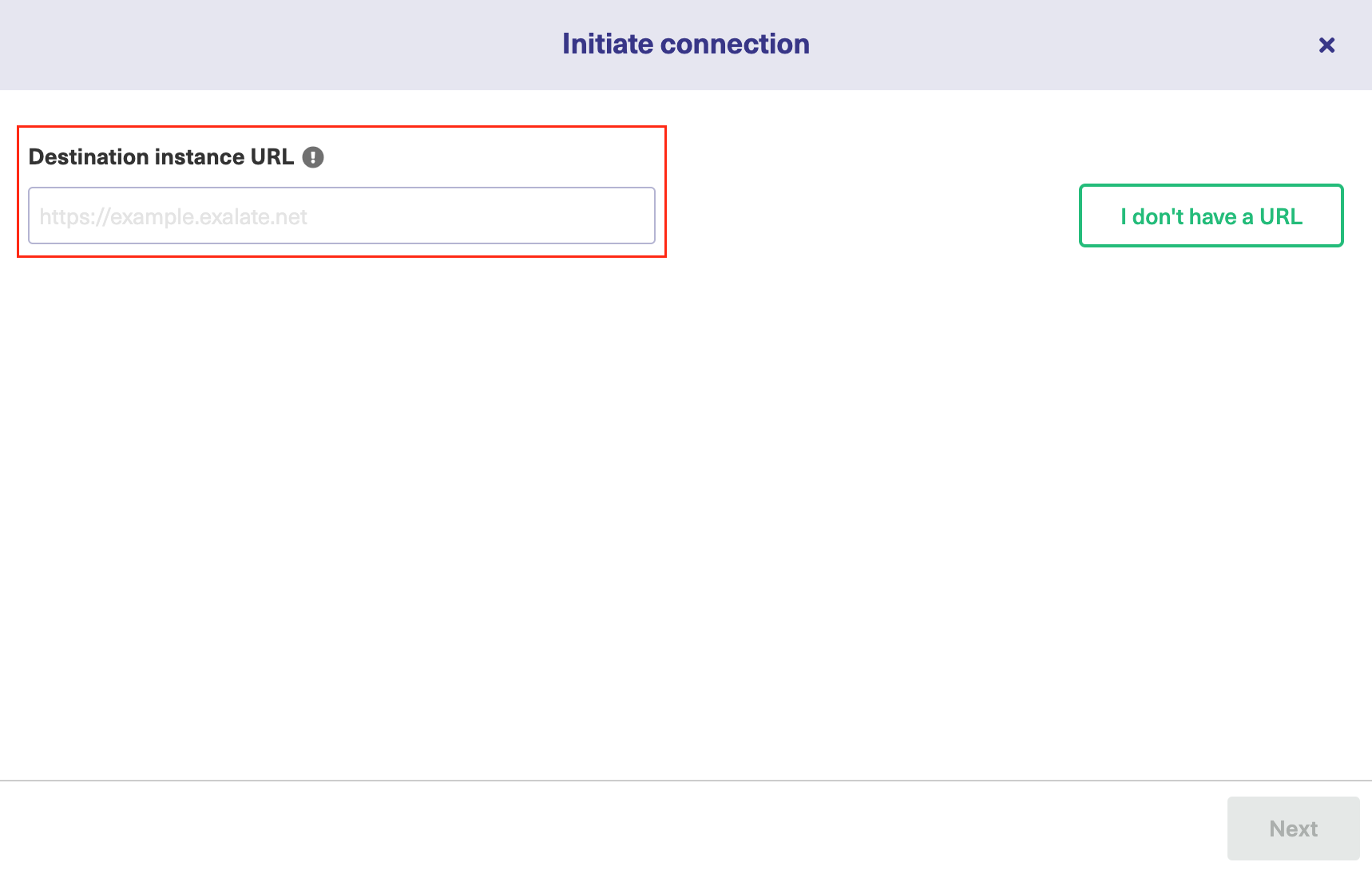This screenshot has width=1372, height=870.
Task: Focus the Destination instance URL field
Action: [342, 216]
